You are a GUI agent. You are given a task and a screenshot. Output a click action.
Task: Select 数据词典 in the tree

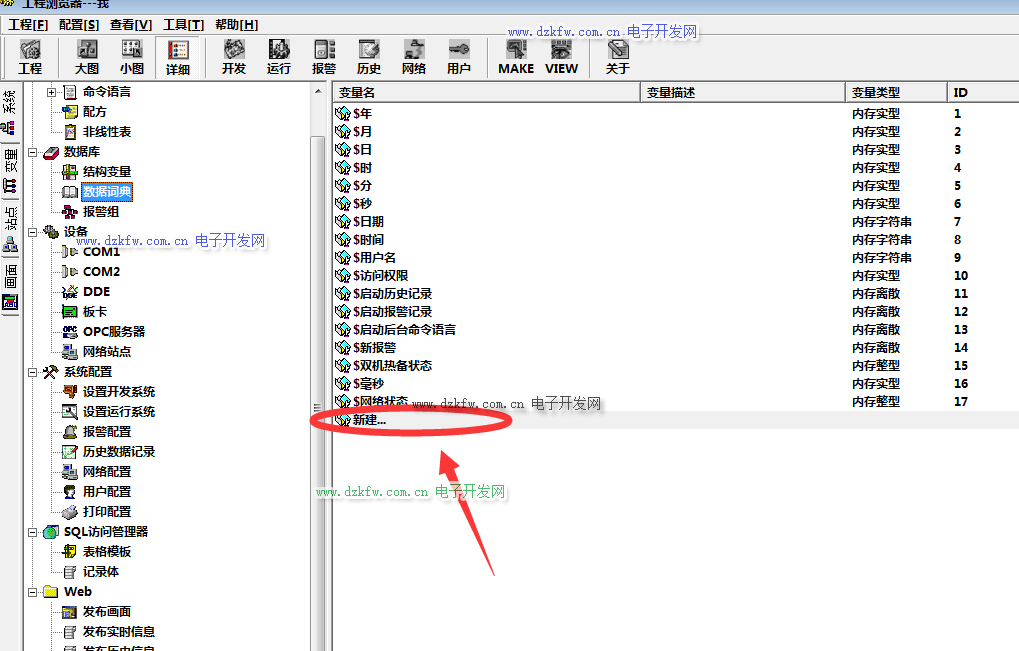[106, 192]
